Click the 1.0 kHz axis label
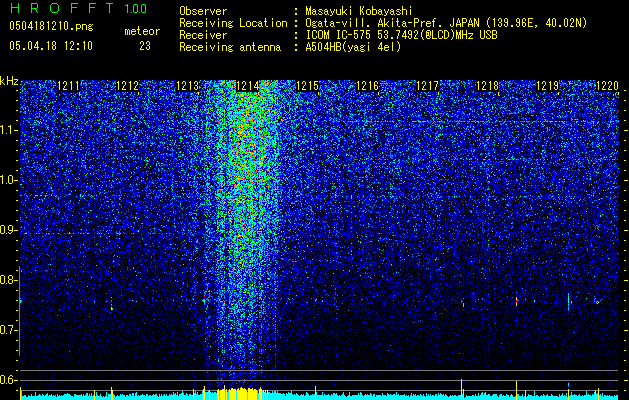 [x=9, y=180]
